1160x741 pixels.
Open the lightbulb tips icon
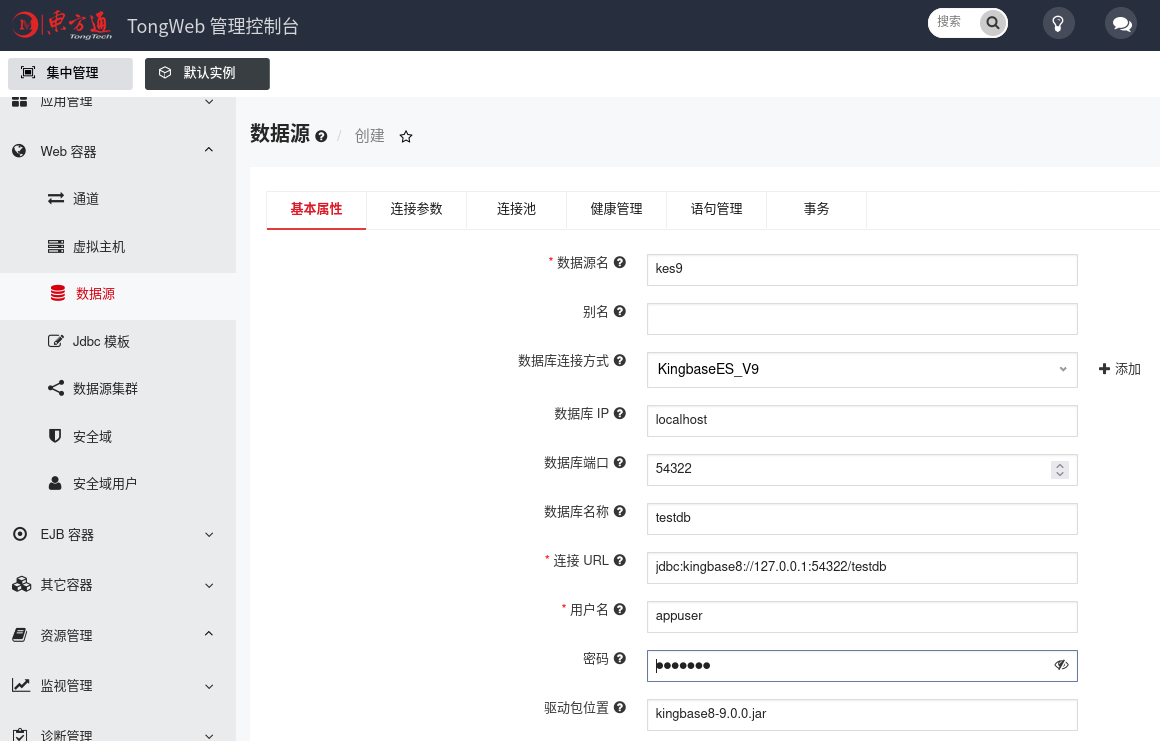[1058, 24]
